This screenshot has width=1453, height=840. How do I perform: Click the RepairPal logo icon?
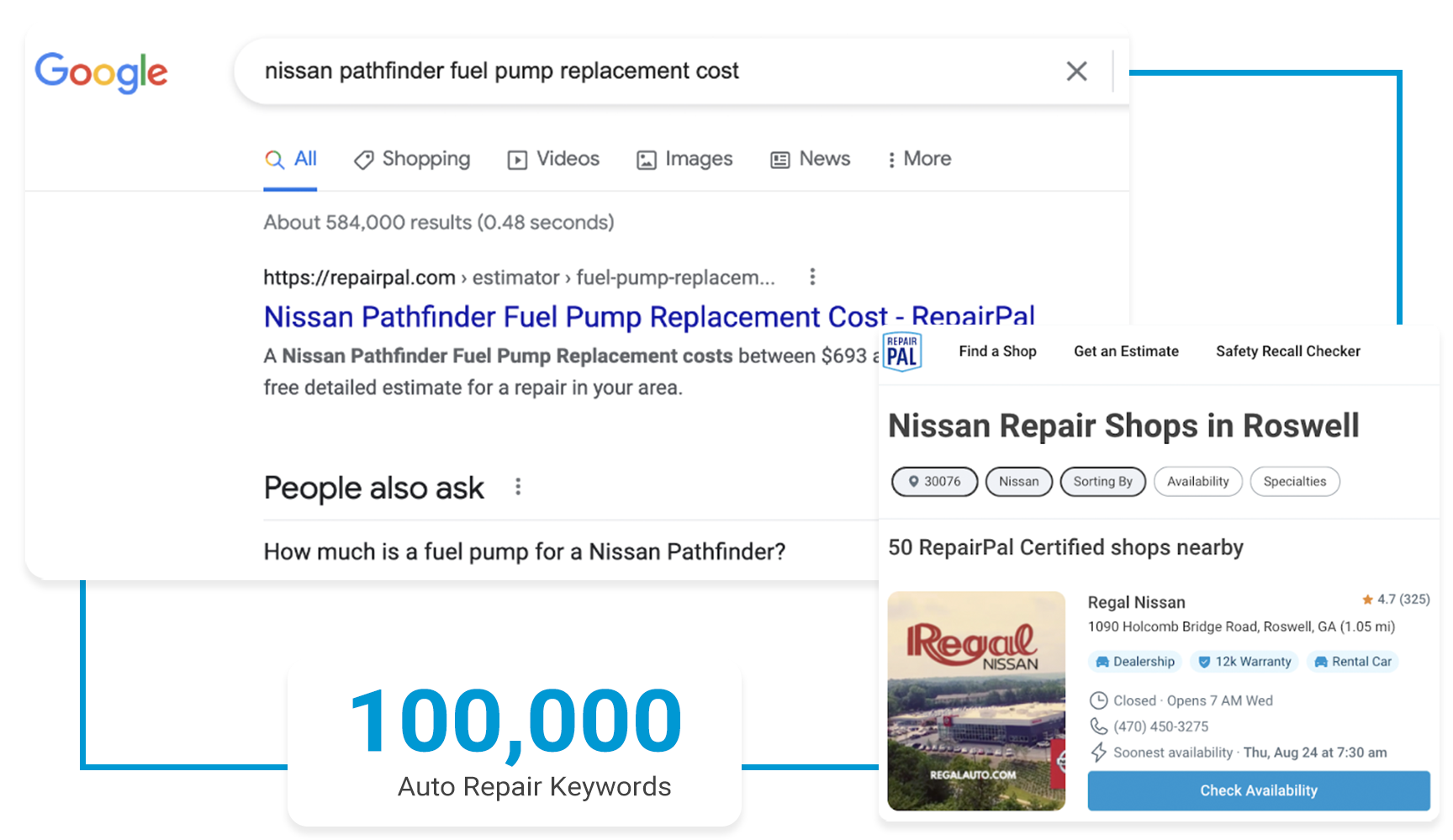pos(902,351)
